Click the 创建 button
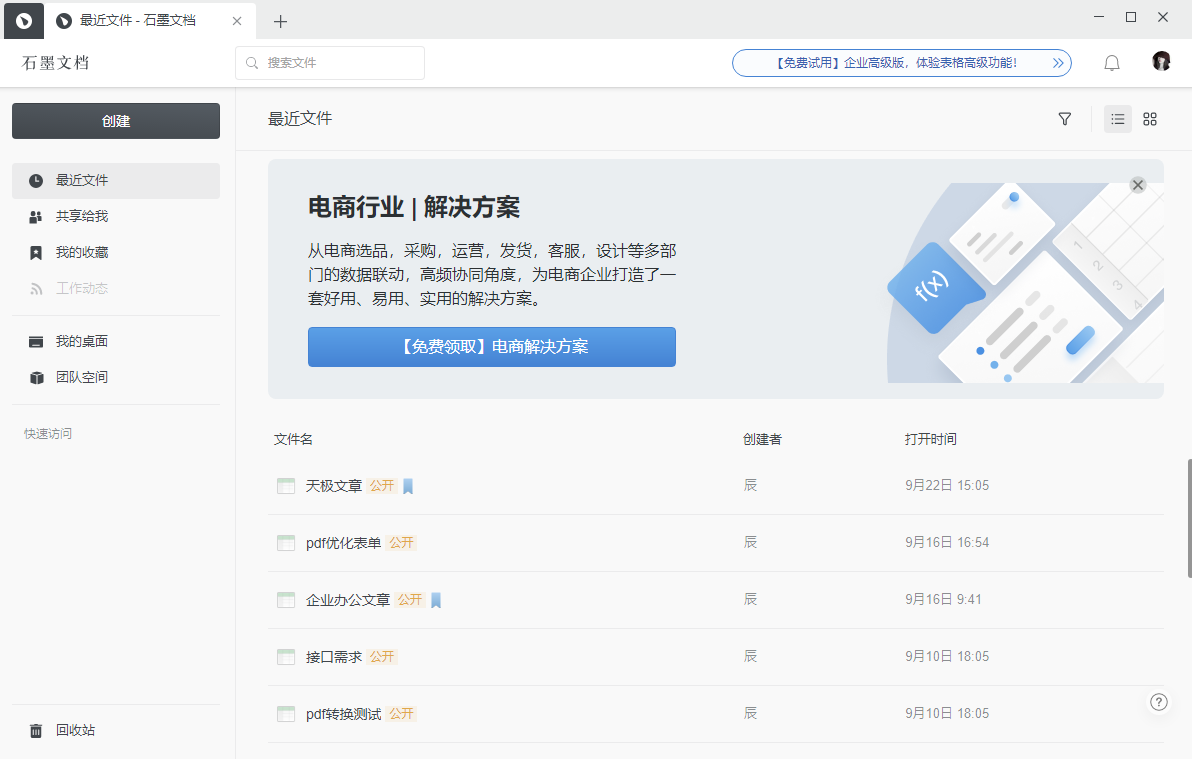The height and width of the screenshot is (759, 1192). click(x=115, y=121)
